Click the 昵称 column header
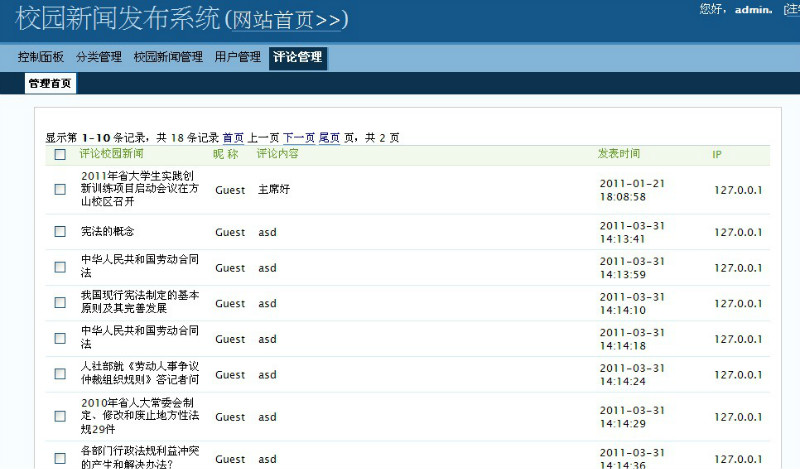This screenshot has height=469, width=800. pos(226,154)
